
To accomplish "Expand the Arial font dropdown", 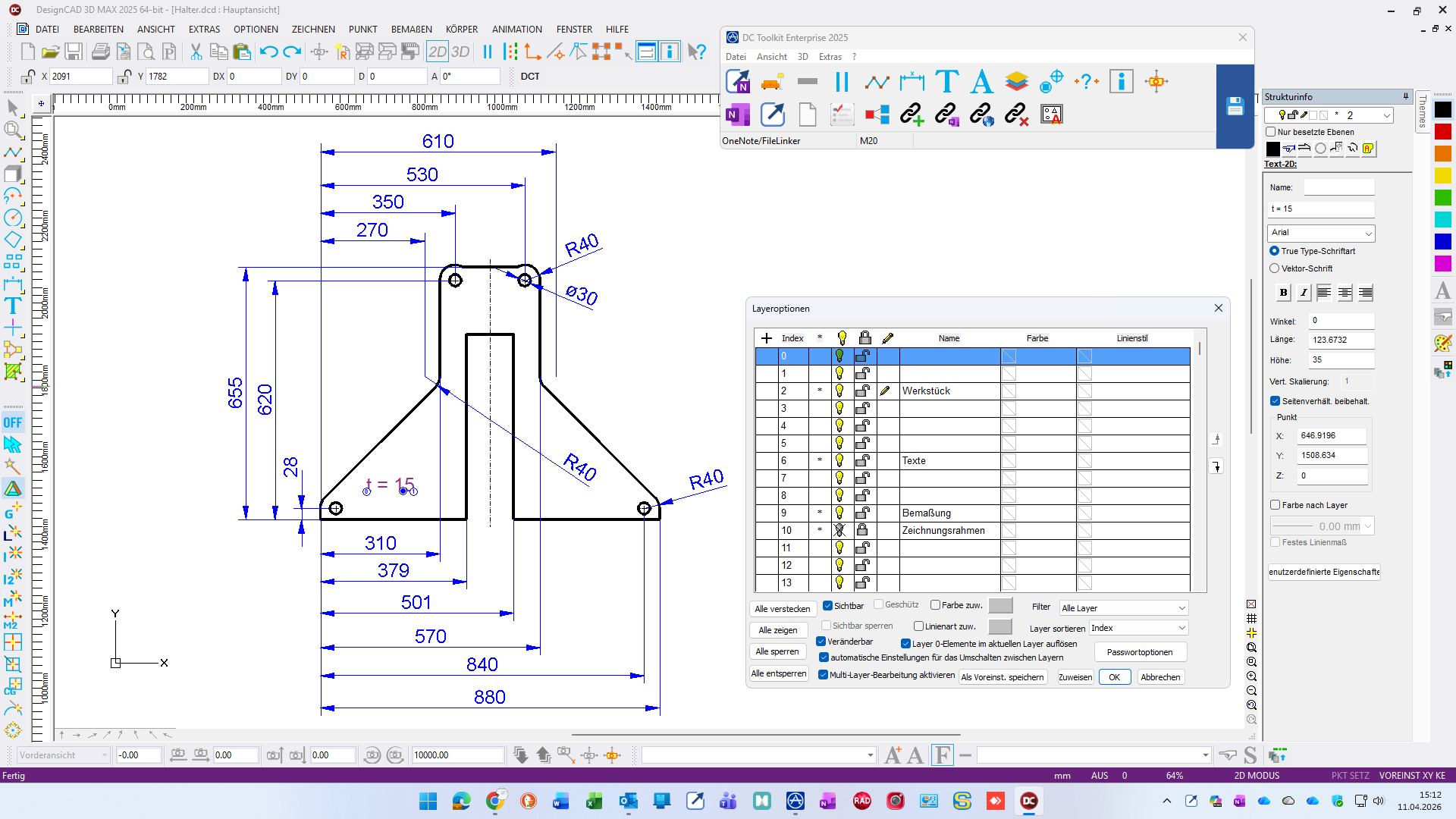I will (x=1321, y=233).
